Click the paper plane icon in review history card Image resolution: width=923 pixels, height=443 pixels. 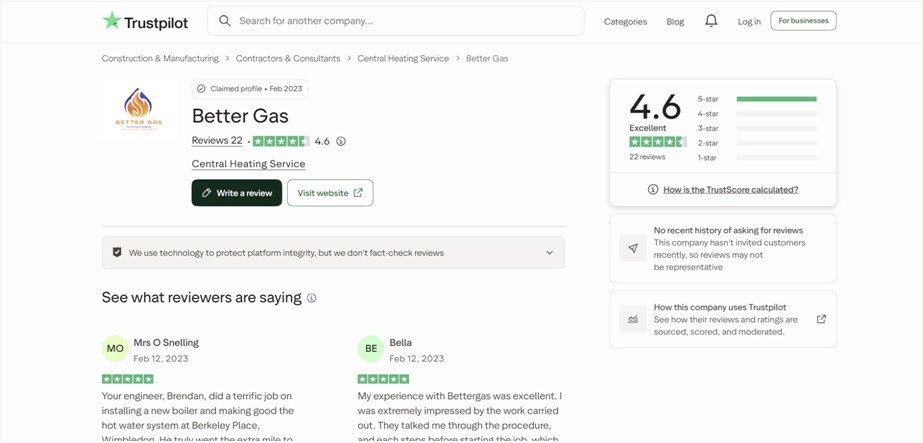click(633, 248)
